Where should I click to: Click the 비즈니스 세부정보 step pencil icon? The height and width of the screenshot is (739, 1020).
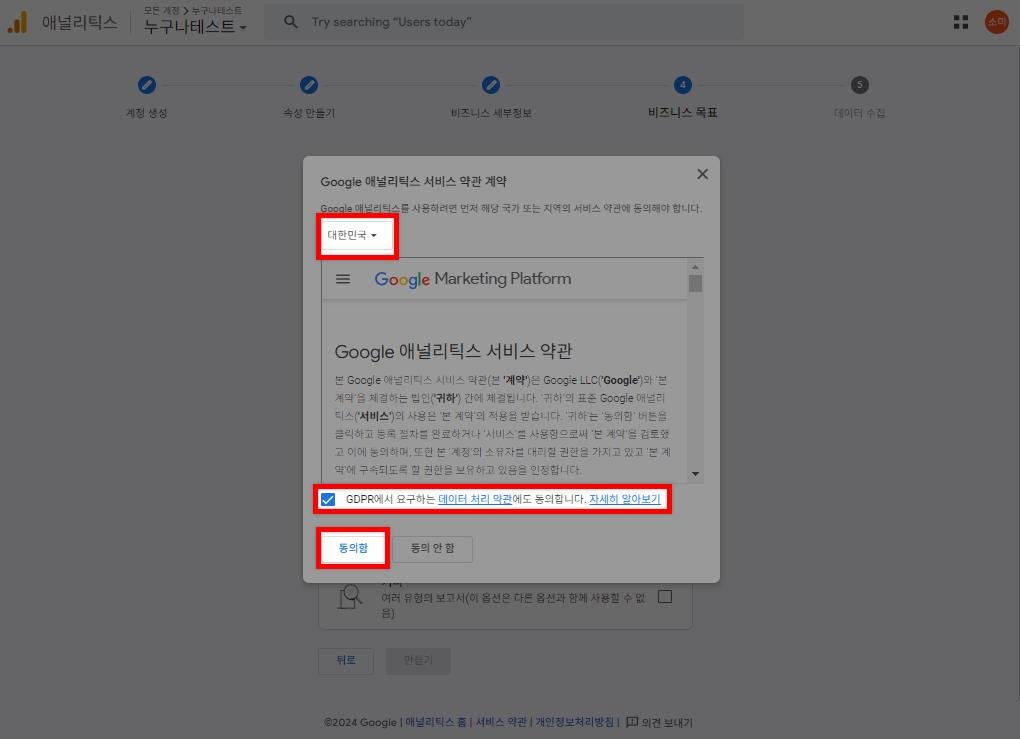(x=491, y=85)
